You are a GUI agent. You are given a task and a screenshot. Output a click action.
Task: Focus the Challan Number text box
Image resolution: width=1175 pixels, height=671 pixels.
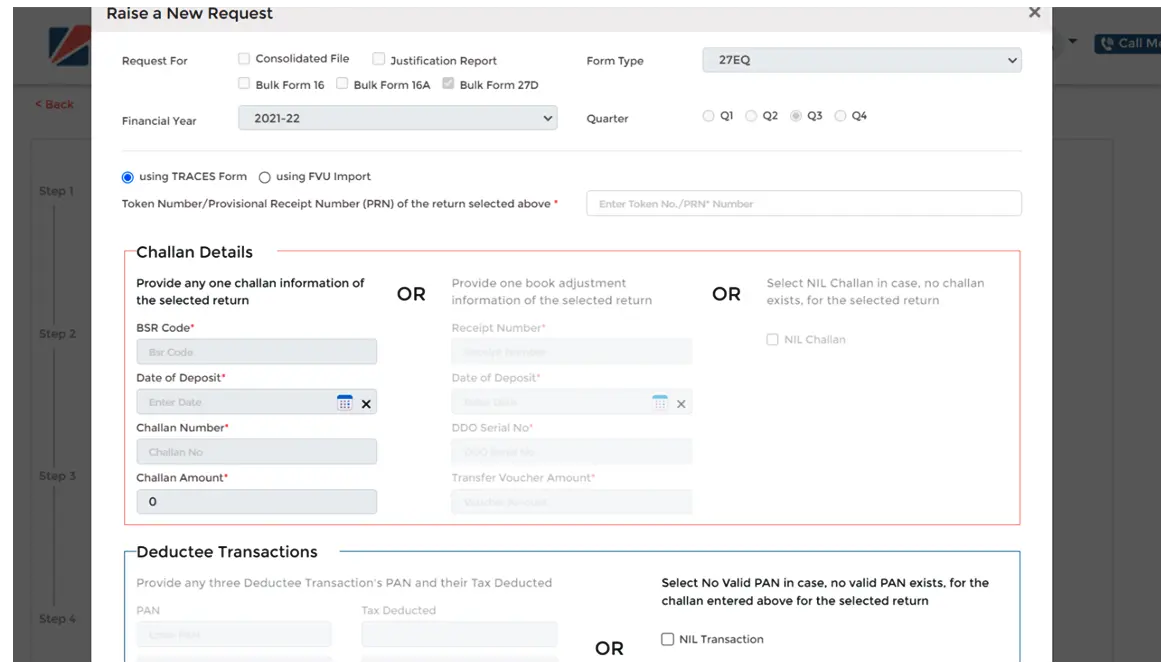(x=256, y=452)
